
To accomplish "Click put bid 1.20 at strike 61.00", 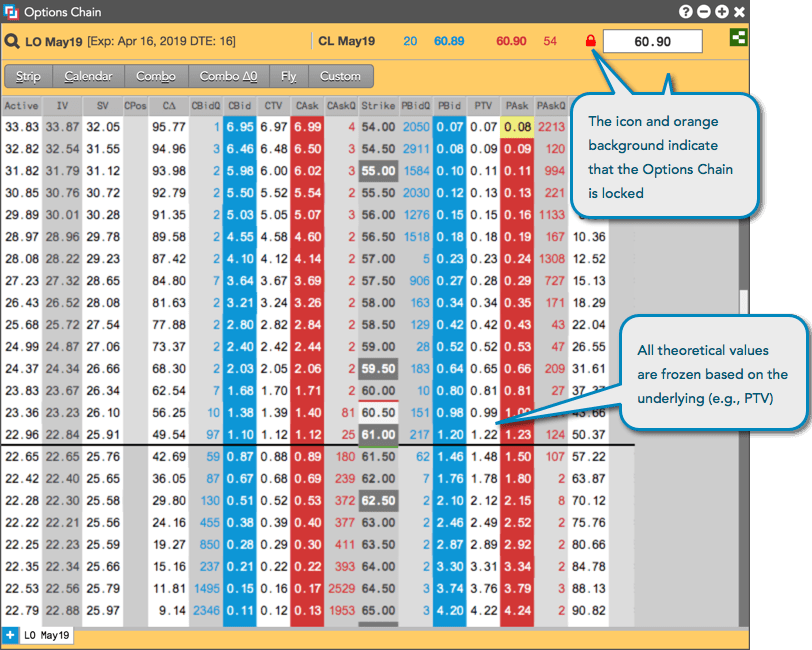I will click(x=450, y=435).
